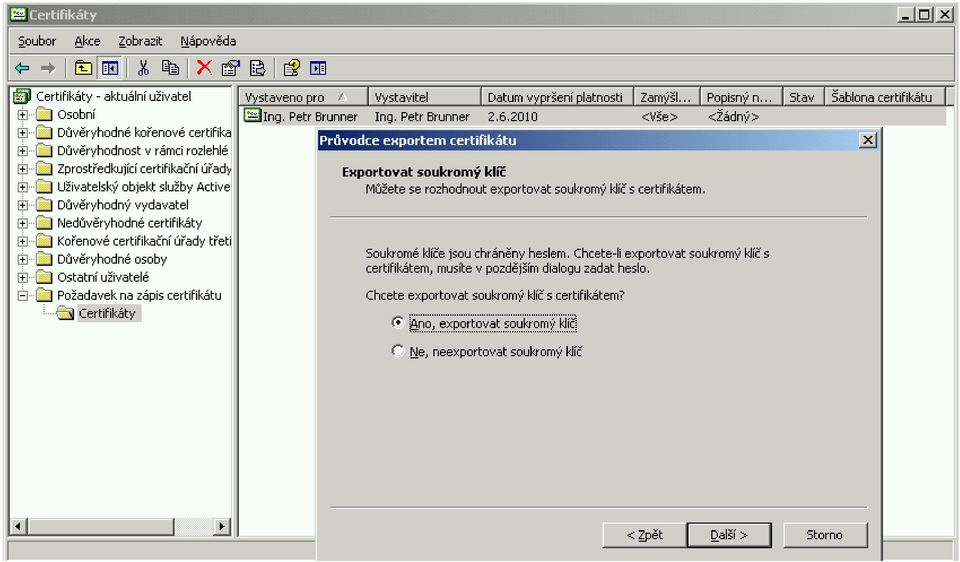Expand Důvěryhodnost v rámci rozlehlé node
The height and width of the screenshot is (562, 960).
point(23,151)
